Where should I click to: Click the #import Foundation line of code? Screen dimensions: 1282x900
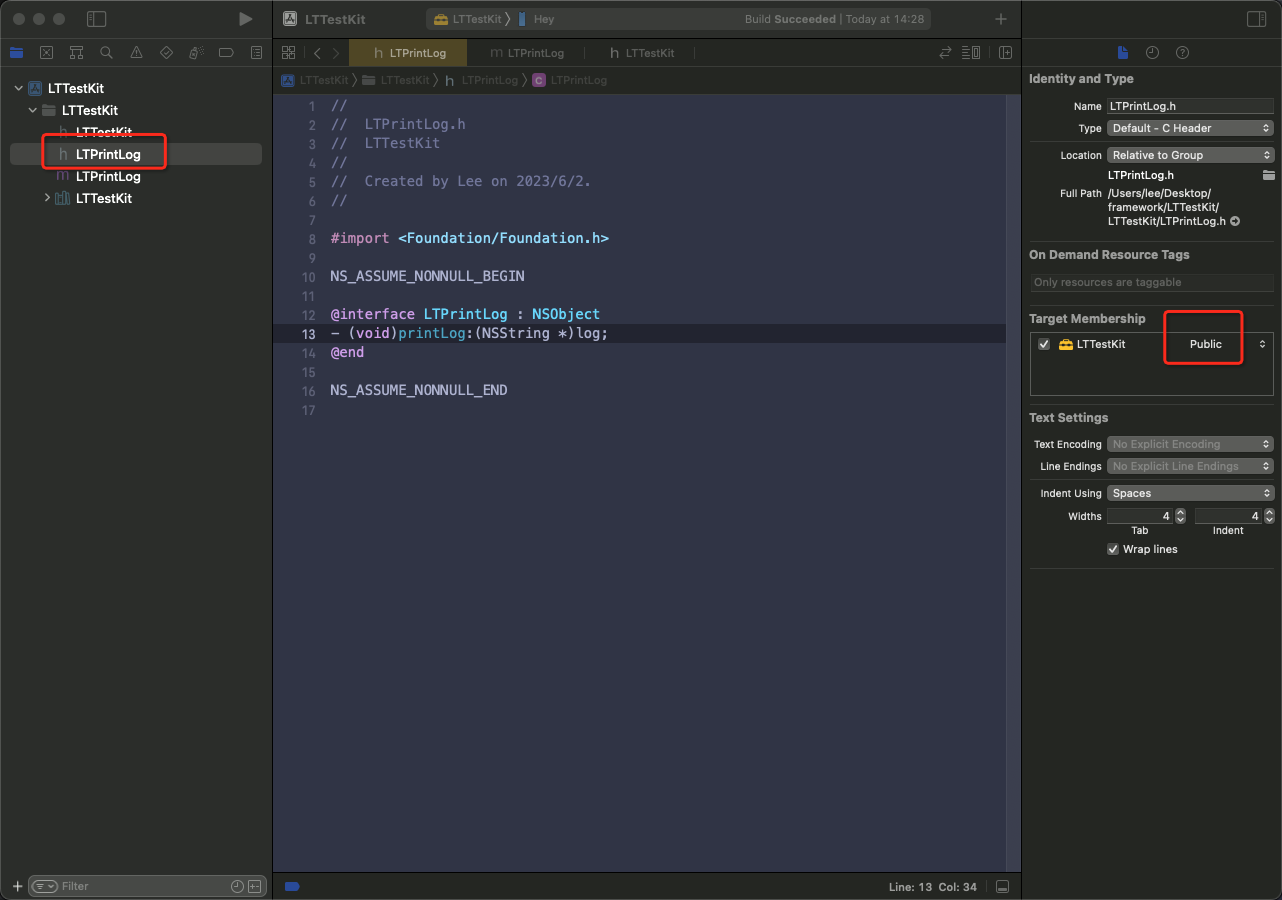click(469, 238)
